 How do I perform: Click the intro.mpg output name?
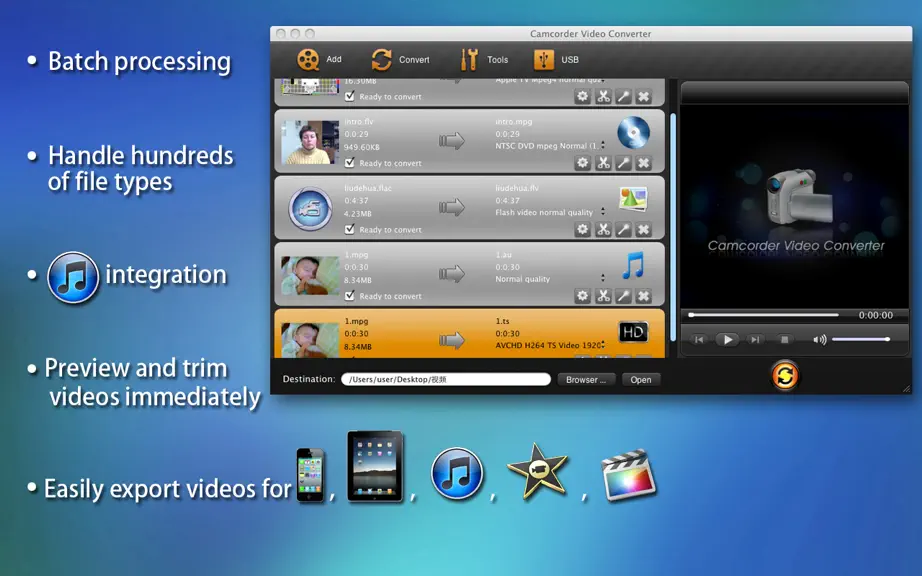[513, 122]
